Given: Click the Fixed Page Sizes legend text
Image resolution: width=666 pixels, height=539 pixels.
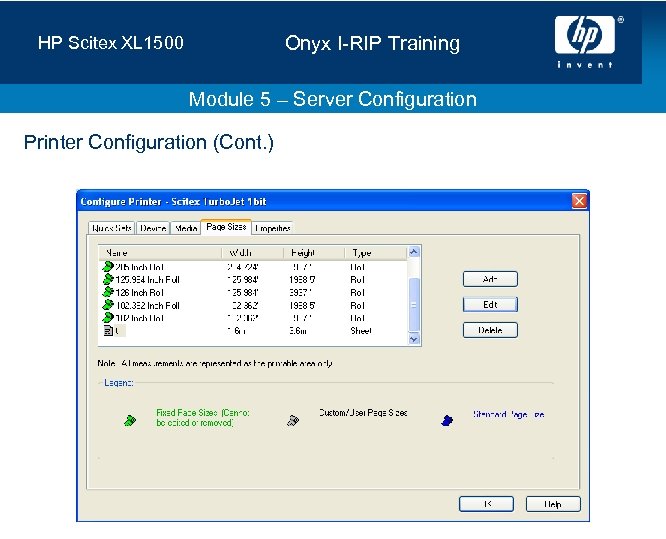Looking at the screenshot, I should tap(203, 418).
